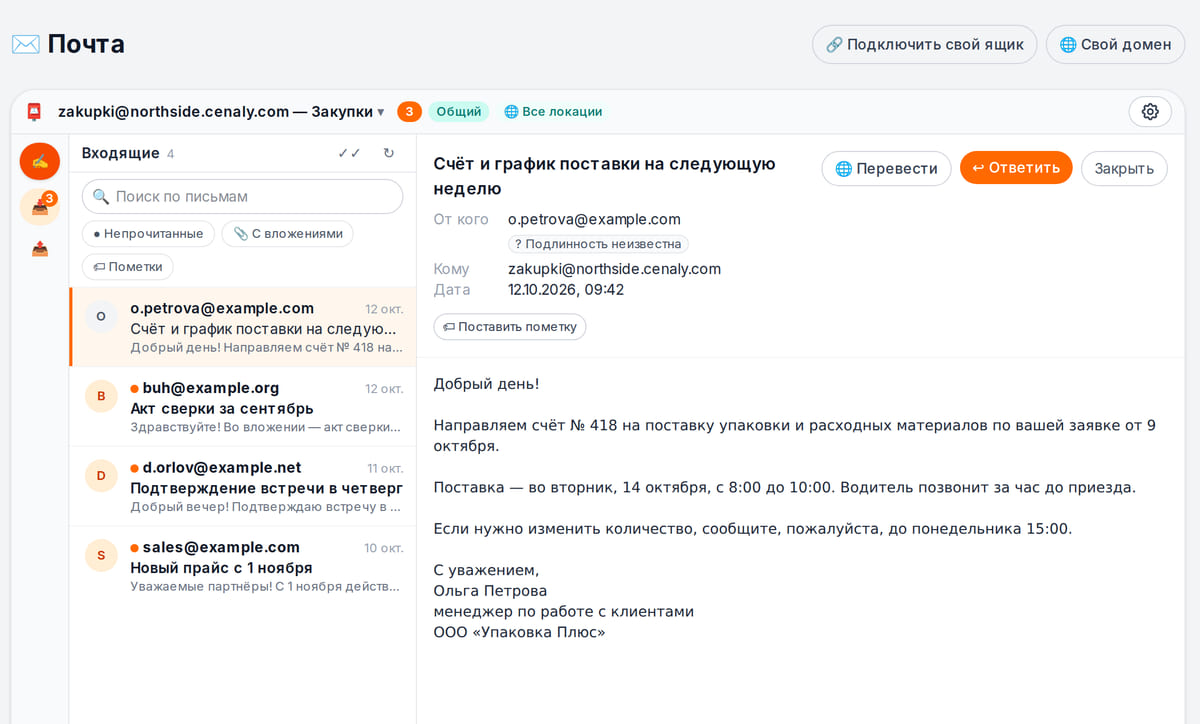Click the Ольга Петрова signature name

pos(491,591)
